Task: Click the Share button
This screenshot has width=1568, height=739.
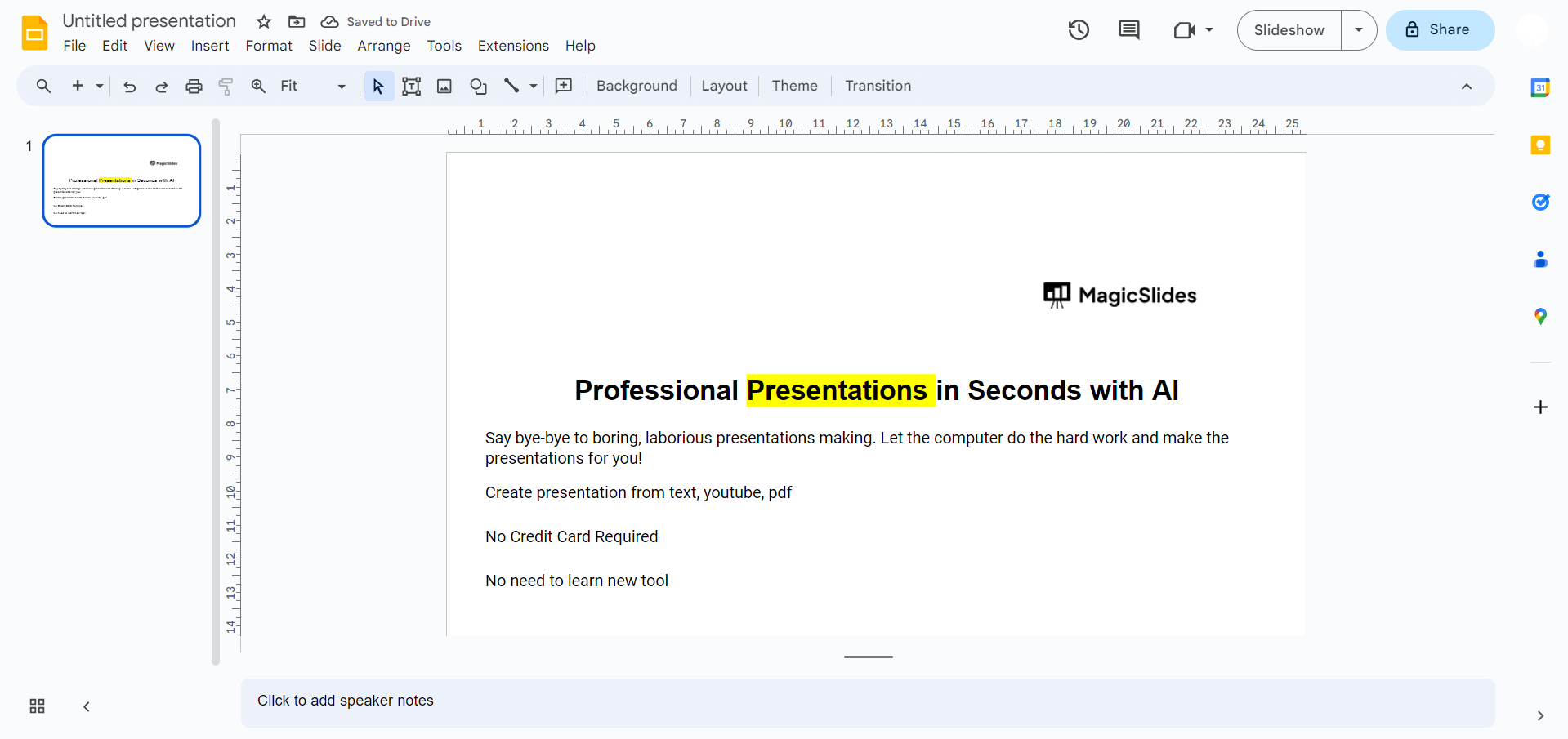Action: [1440, 30]
